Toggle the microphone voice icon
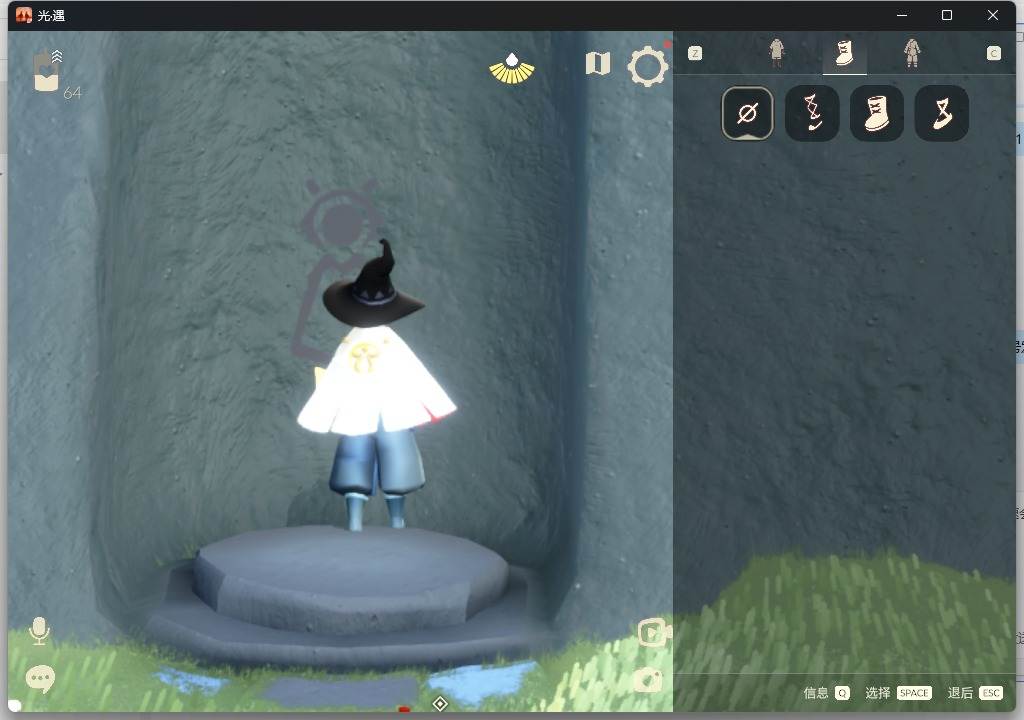 pos(39,631)
